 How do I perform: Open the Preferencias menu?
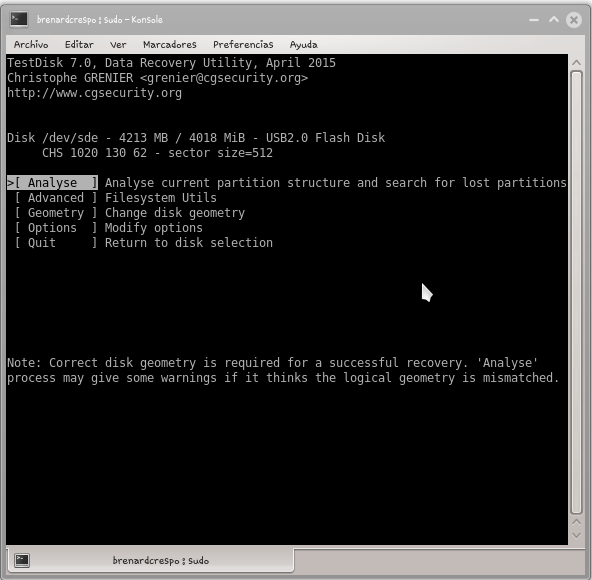point(243,45)
